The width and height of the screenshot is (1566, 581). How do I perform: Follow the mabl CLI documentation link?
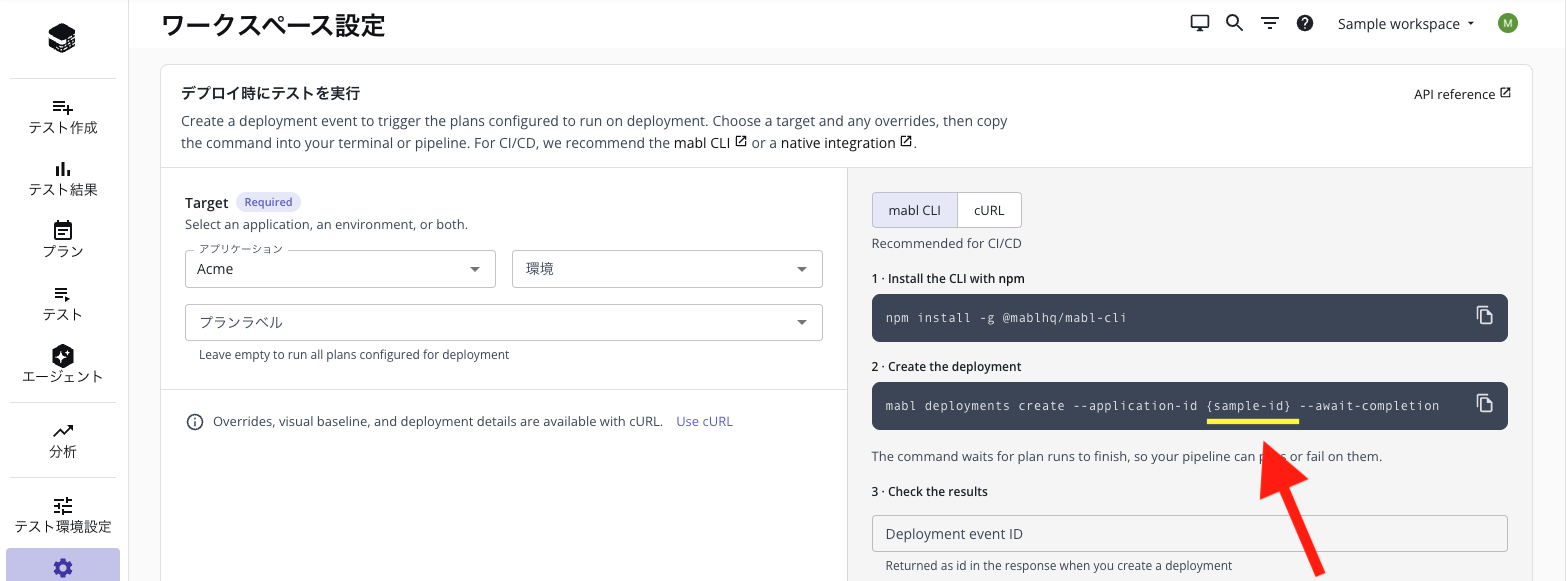[711, 142]
